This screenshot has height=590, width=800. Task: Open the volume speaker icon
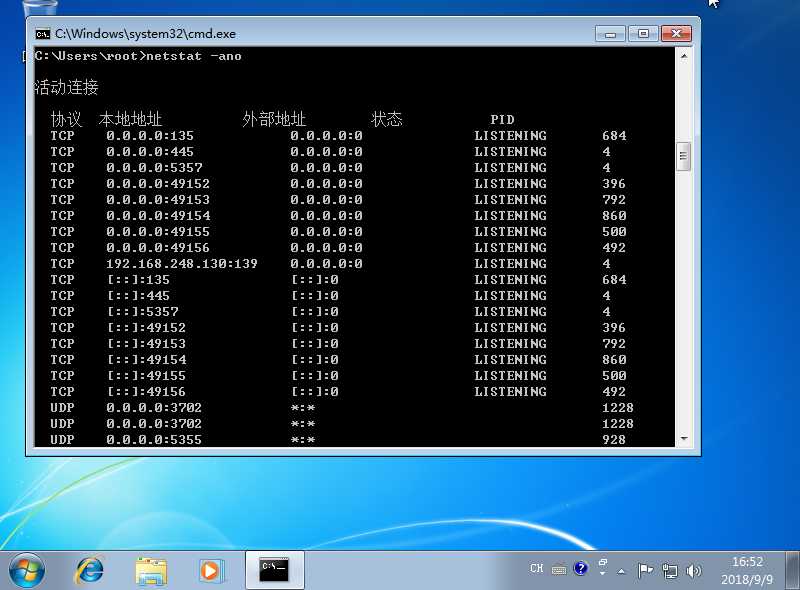pyautogui.click(x=693, y=571)
